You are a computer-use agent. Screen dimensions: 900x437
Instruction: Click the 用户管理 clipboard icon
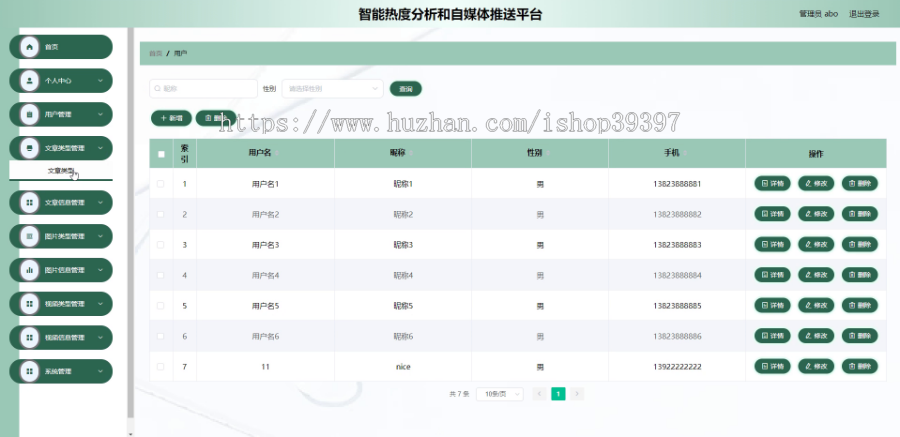29,114
